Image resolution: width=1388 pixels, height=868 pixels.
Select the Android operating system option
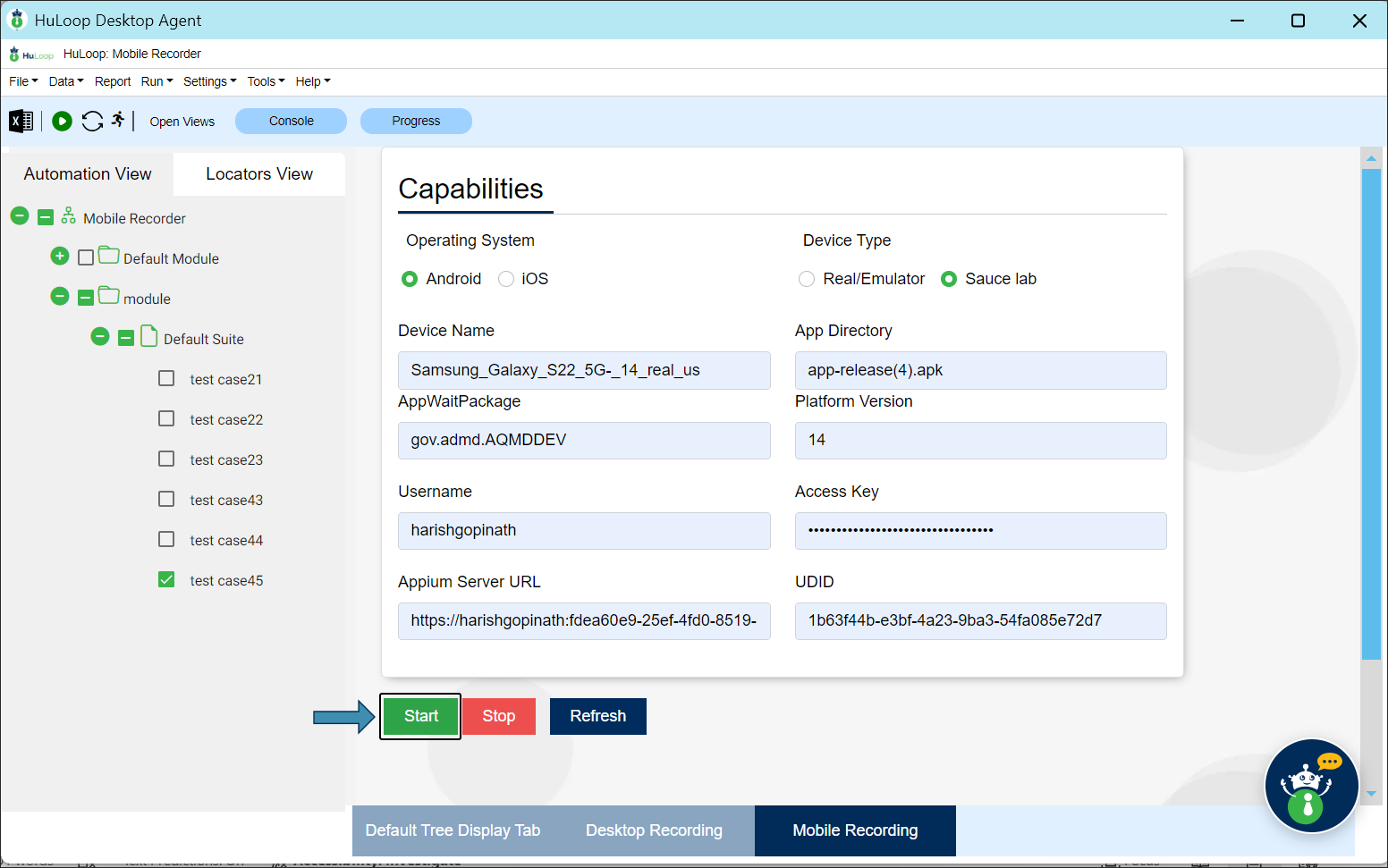click(x=410, y=279)
